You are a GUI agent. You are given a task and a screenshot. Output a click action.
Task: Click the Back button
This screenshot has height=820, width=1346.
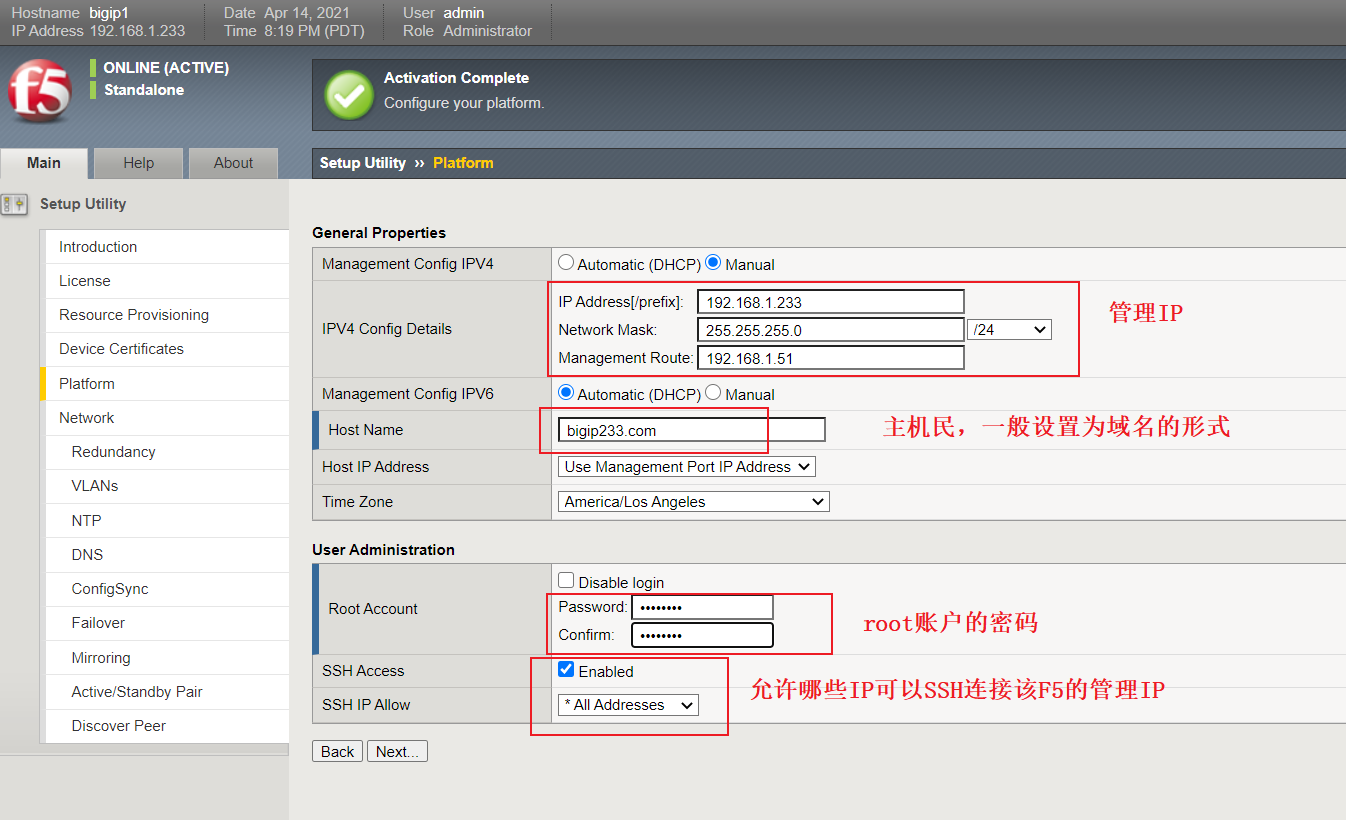tap(337, 750)
